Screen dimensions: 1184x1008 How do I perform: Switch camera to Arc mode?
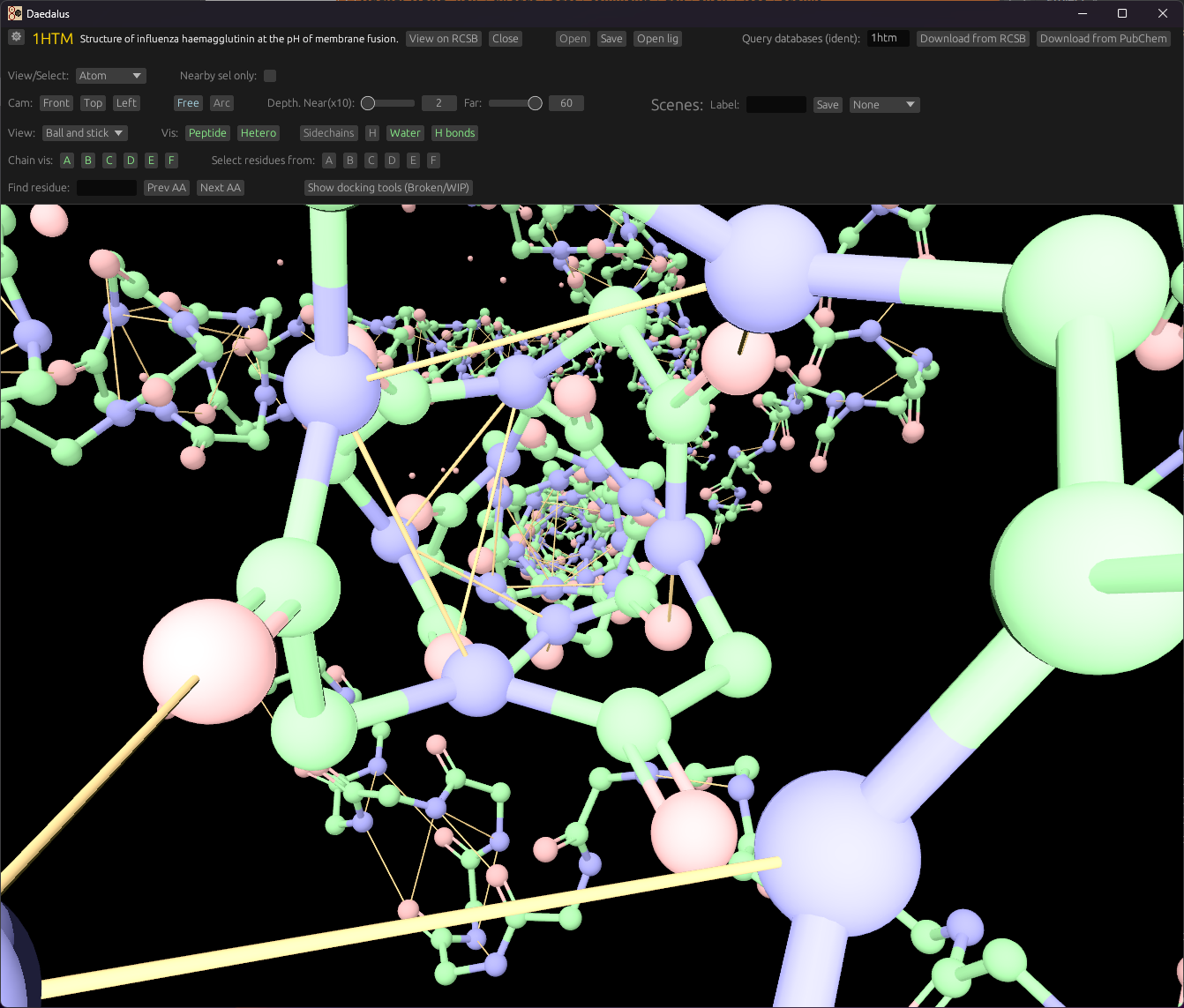click(x=221, y=103)
